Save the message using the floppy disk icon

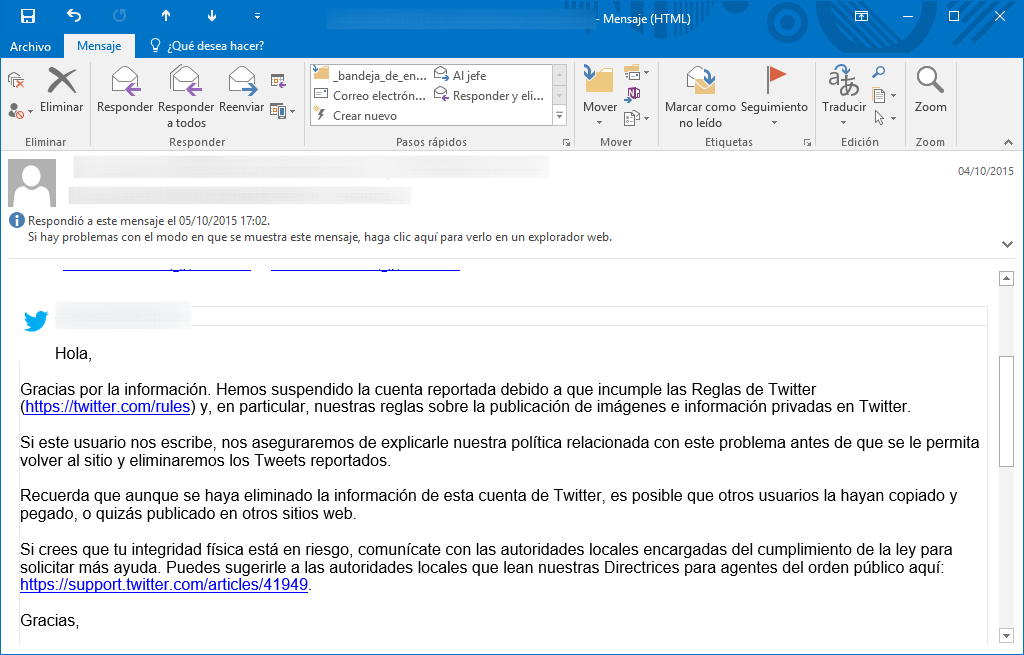[x=27, y=16]
